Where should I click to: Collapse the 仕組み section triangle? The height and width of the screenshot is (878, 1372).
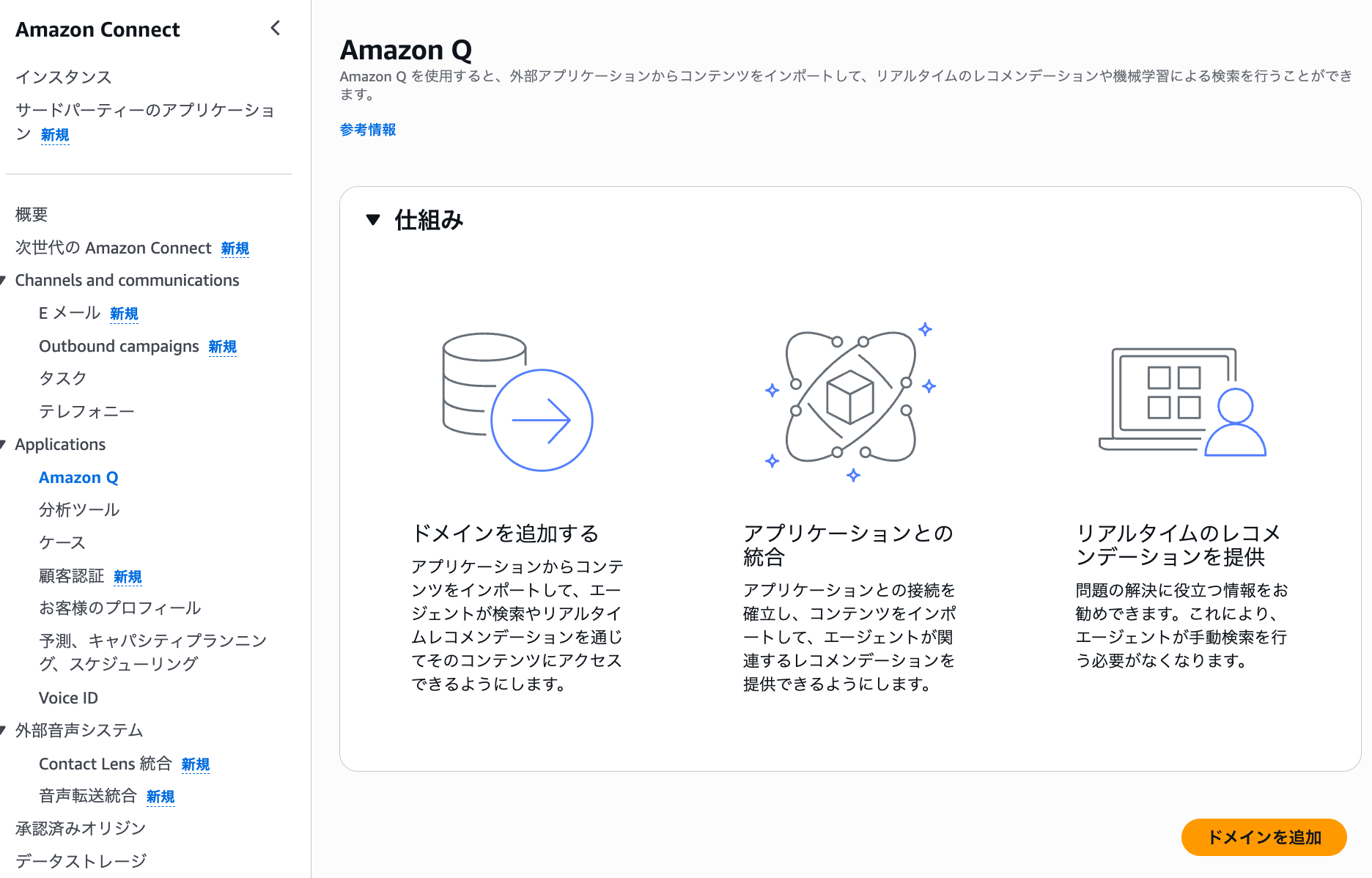373,220
